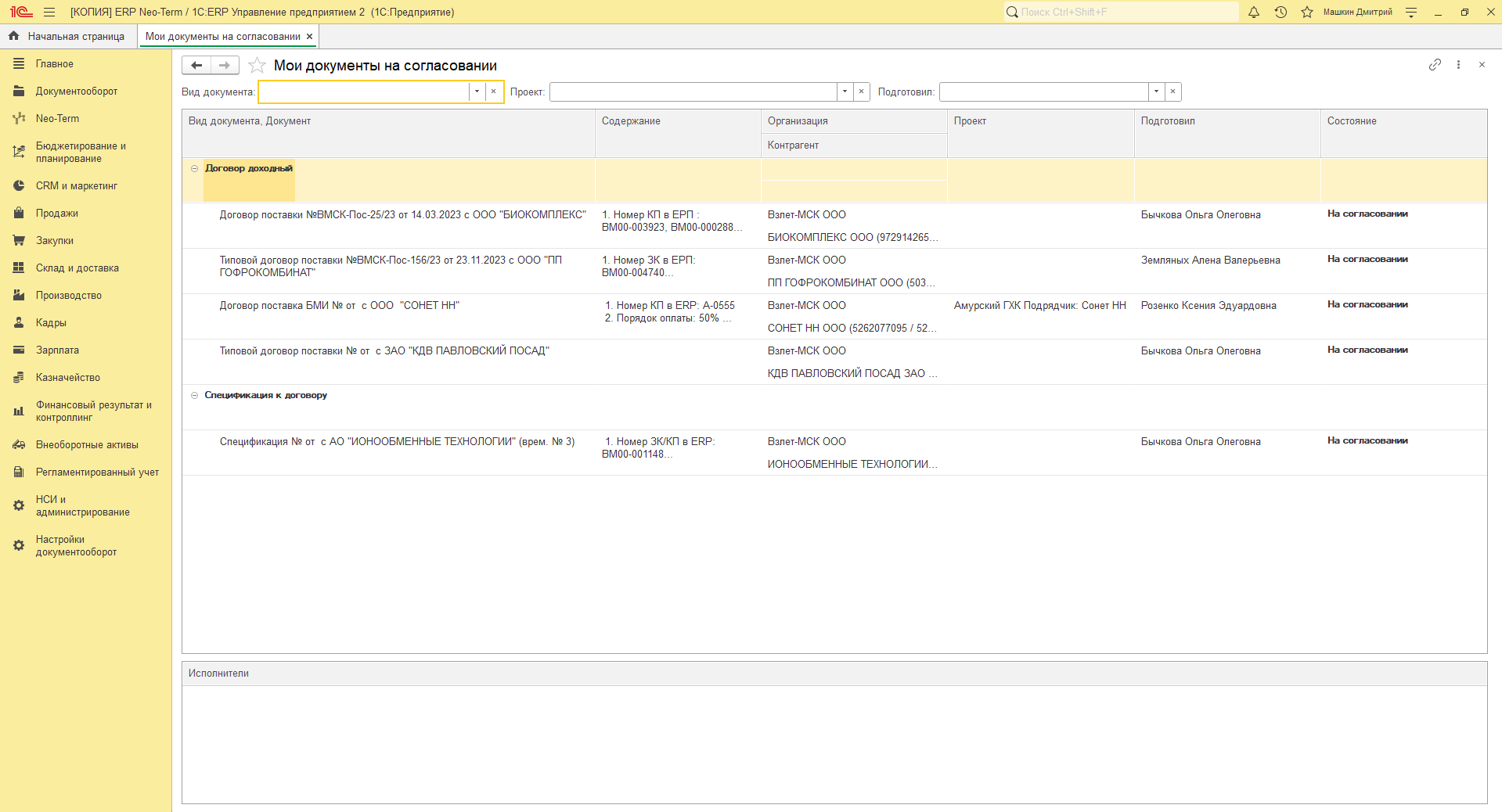
Task: Expand the Подготовил dropdown
Action: [x=1156, y=92]
